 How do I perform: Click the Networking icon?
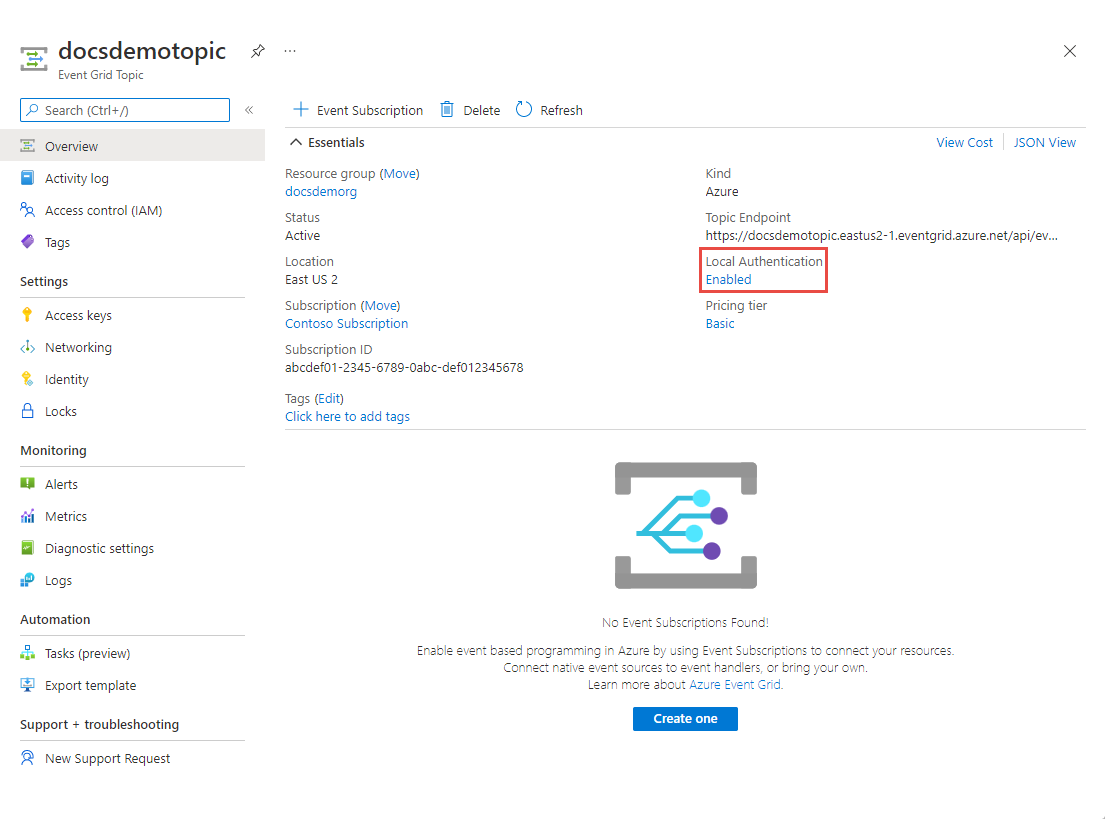pyautogui.click(x=27, y=347)
